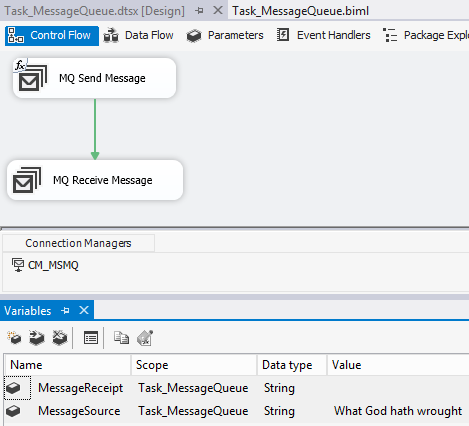The height and width of the screenshot is (426, 469).
Task: Select the Connection Managers tab
Action: tap(78, 243)
